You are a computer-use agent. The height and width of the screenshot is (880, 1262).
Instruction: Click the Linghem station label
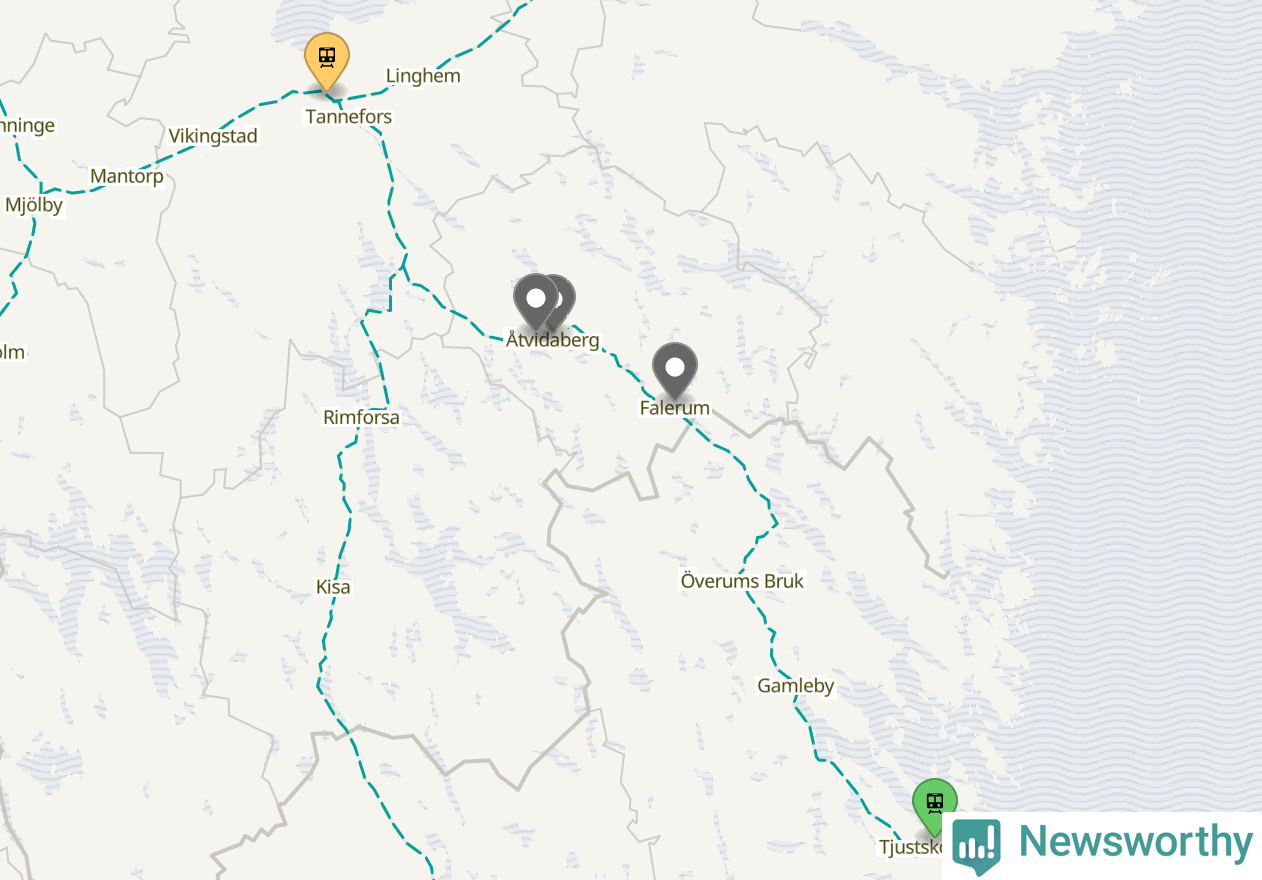coord(423,76)
